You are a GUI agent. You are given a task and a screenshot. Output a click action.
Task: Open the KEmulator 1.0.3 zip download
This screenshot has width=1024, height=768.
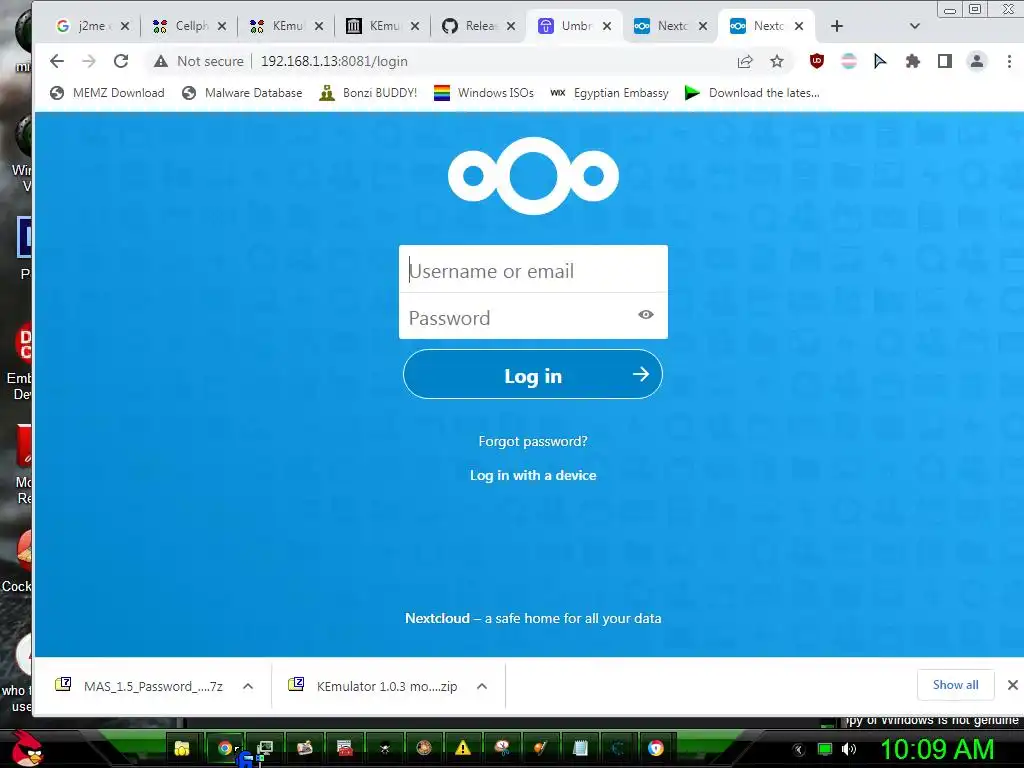pyautogui.click(x=374, y=686)
